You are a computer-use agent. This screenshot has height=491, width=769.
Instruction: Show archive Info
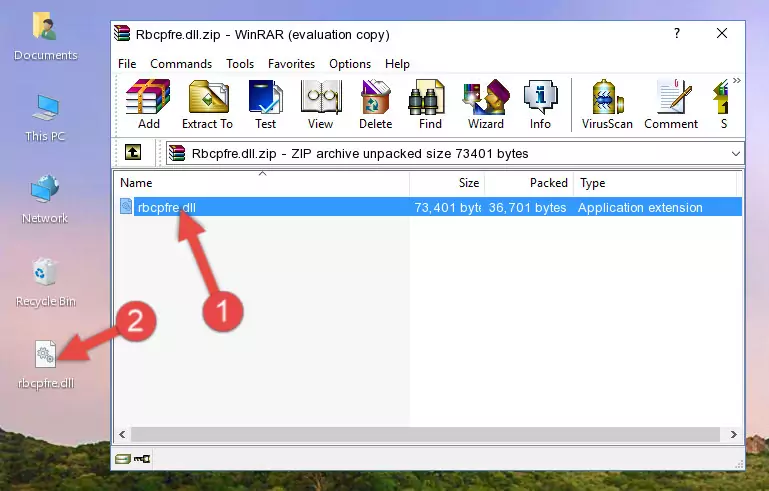[x=540, y=104]
